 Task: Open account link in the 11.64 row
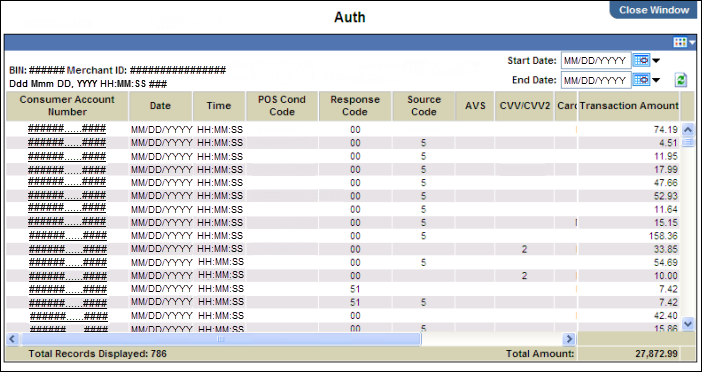click(67, 209)
